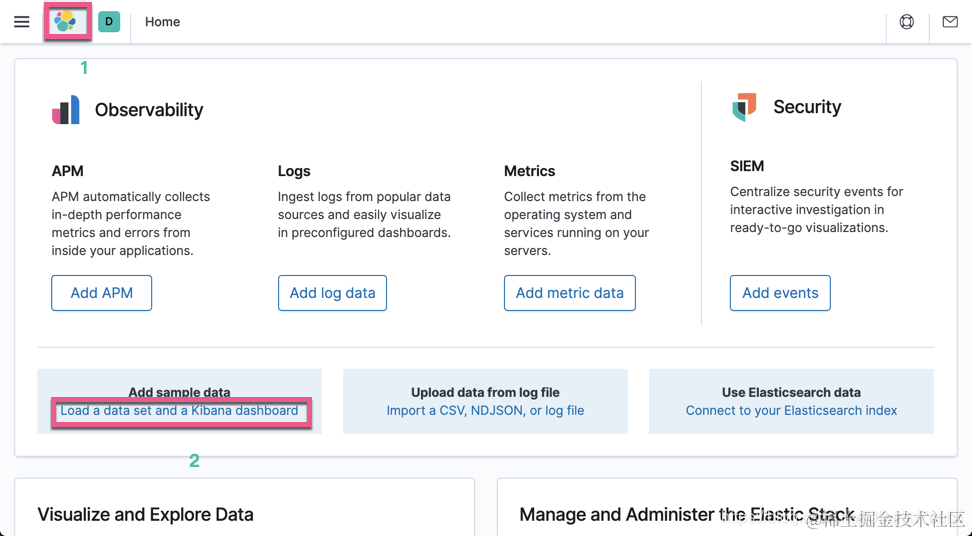This screenshot has width=972, height=536.
Task: Click the Upload data from log file title
Action: click(x=485, y=393)
